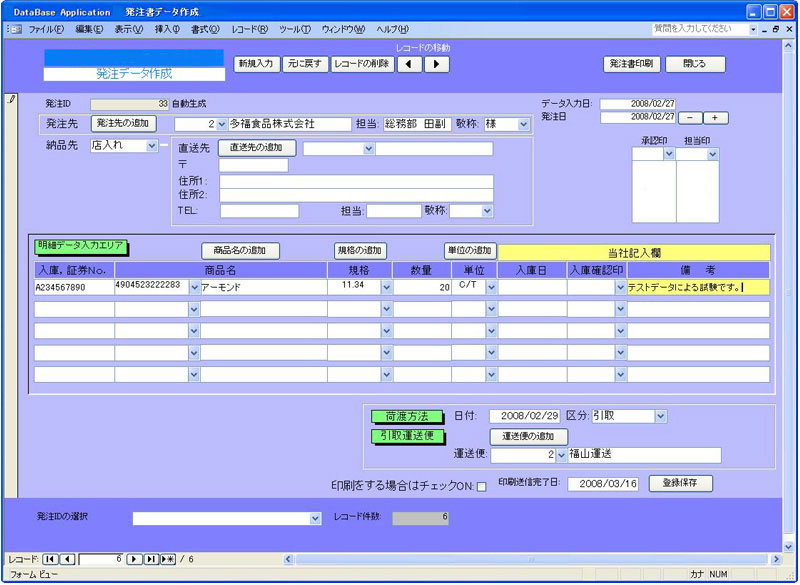This screenshot has height=585, width=800.
Task: Click the previous record arrow in bottom navigation bar
Action: [68, 559]
